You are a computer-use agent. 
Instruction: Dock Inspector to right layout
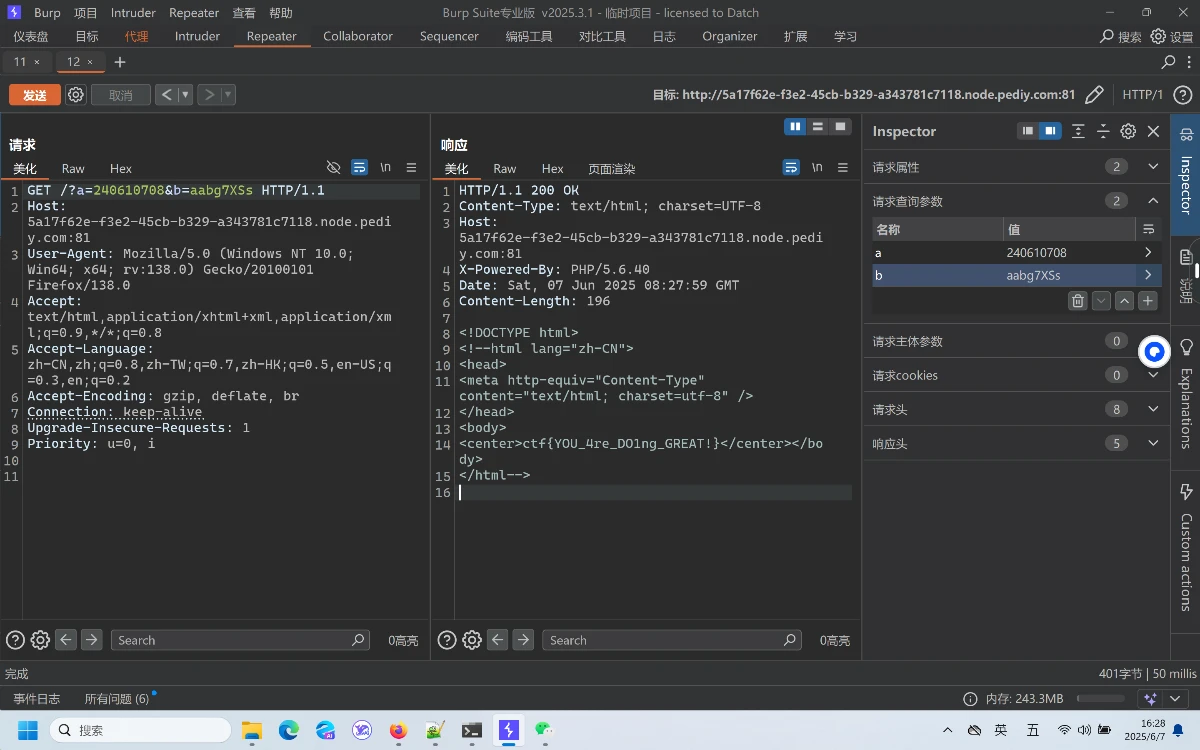(x=1050, y=131)
